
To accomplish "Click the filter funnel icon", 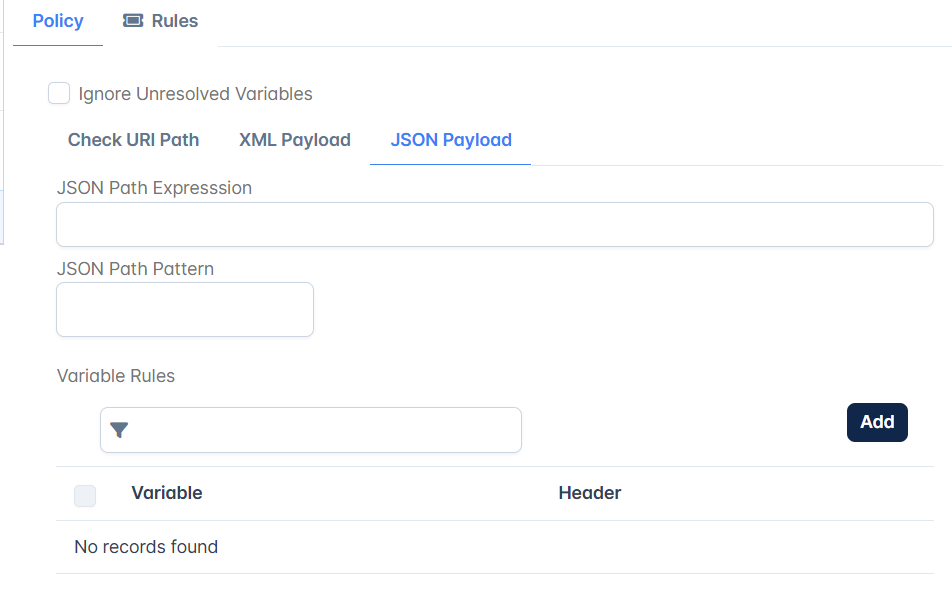I will point(119,430).
